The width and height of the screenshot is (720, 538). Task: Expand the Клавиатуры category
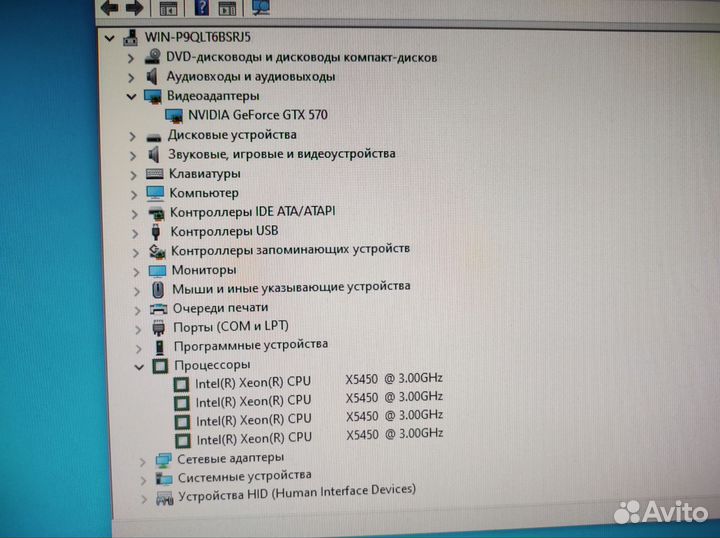[x=134, y=175]
